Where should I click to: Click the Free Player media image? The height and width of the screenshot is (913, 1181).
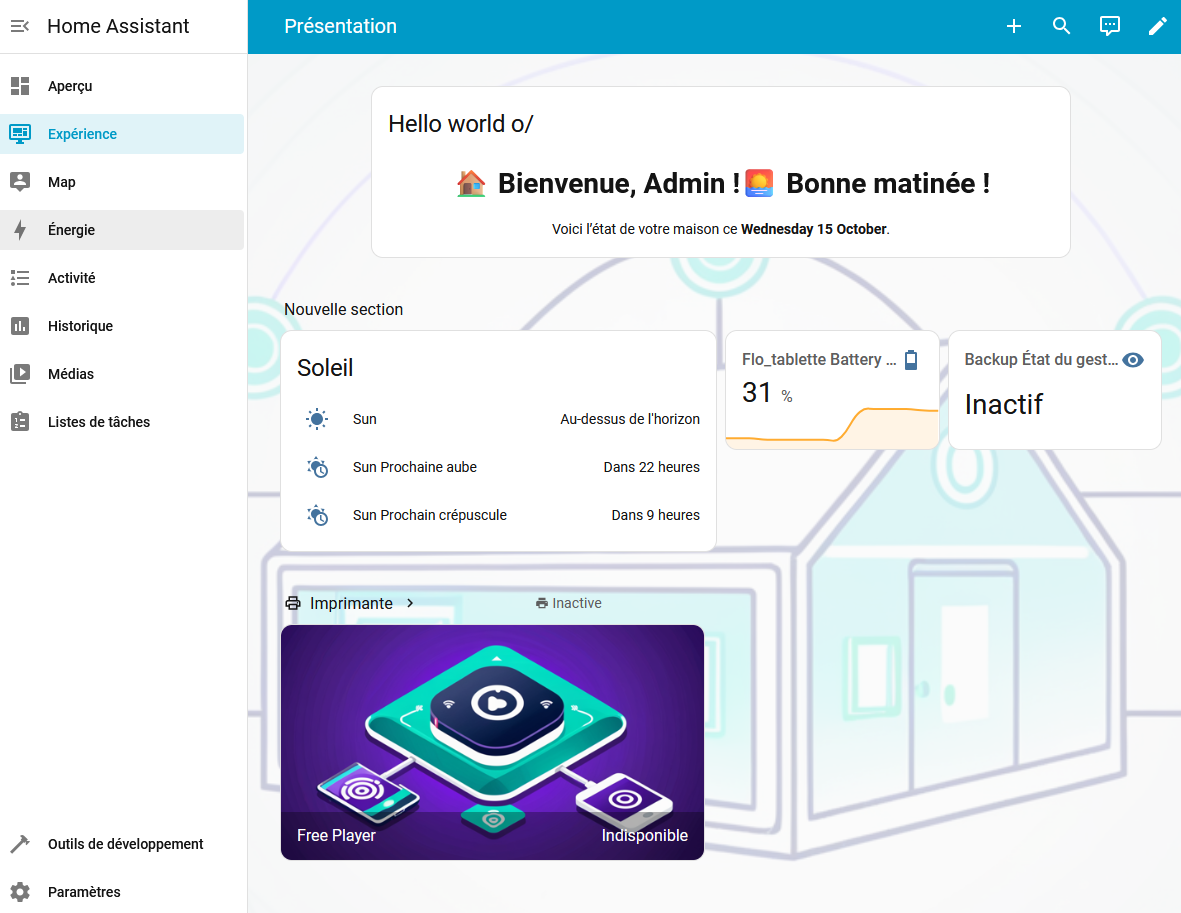(492, 741)
